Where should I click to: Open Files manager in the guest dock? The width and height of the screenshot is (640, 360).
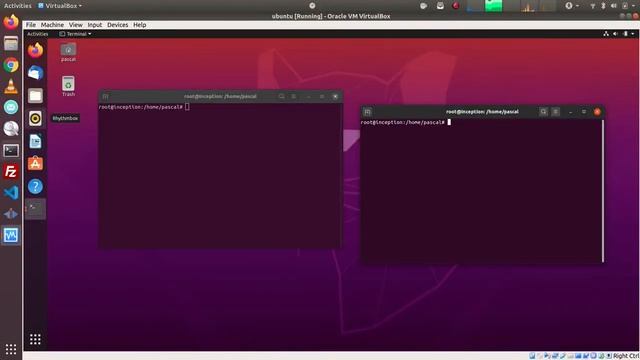click(36, 96)
